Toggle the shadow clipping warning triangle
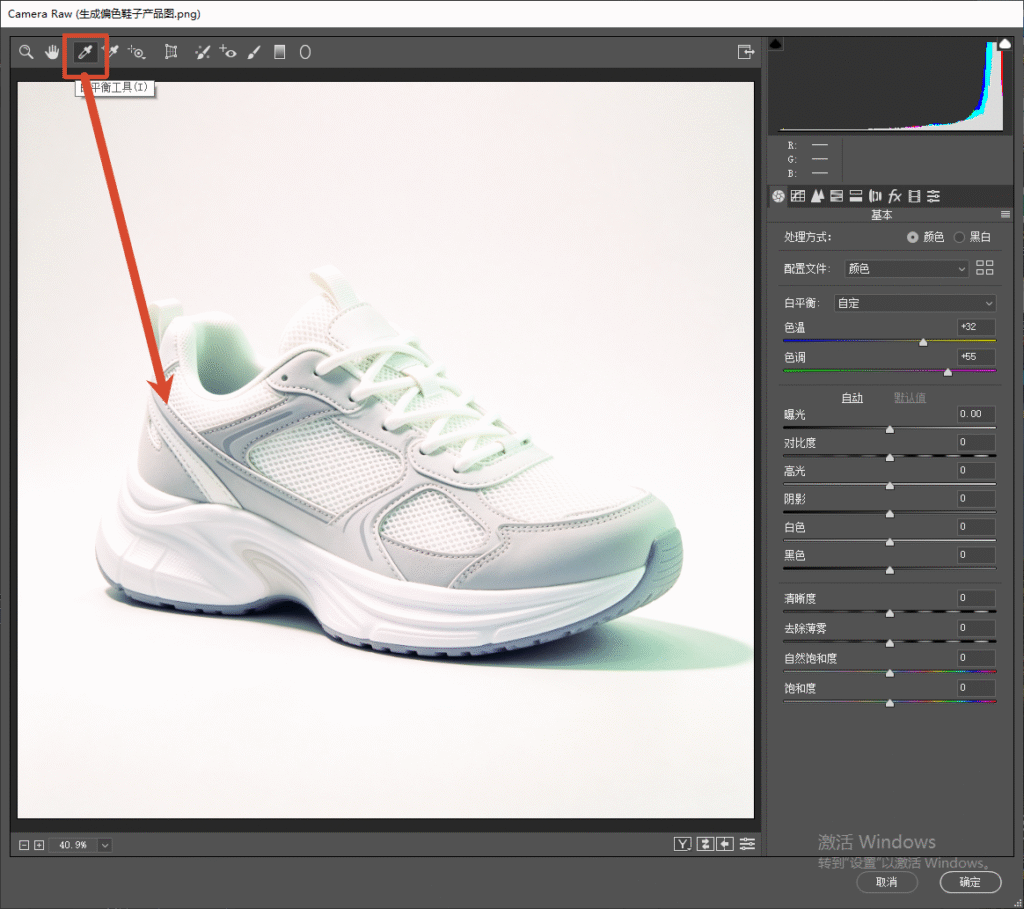 coord(776,44)
